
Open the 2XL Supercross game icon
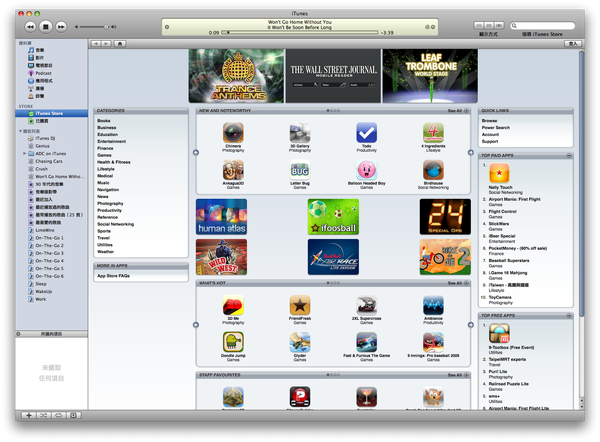pos(366,305)
